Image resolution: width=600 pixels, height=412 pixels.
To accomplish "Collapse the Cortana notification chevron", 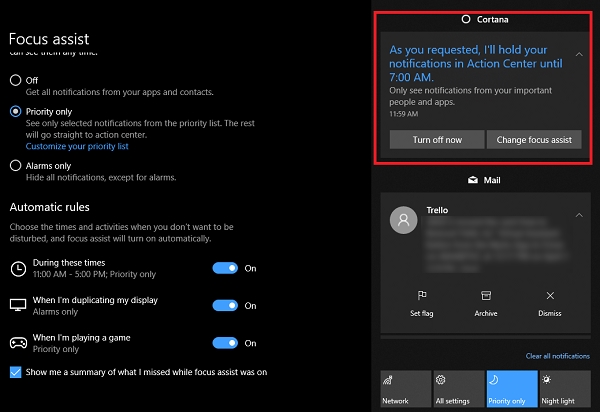I will [x=577, y=54].
